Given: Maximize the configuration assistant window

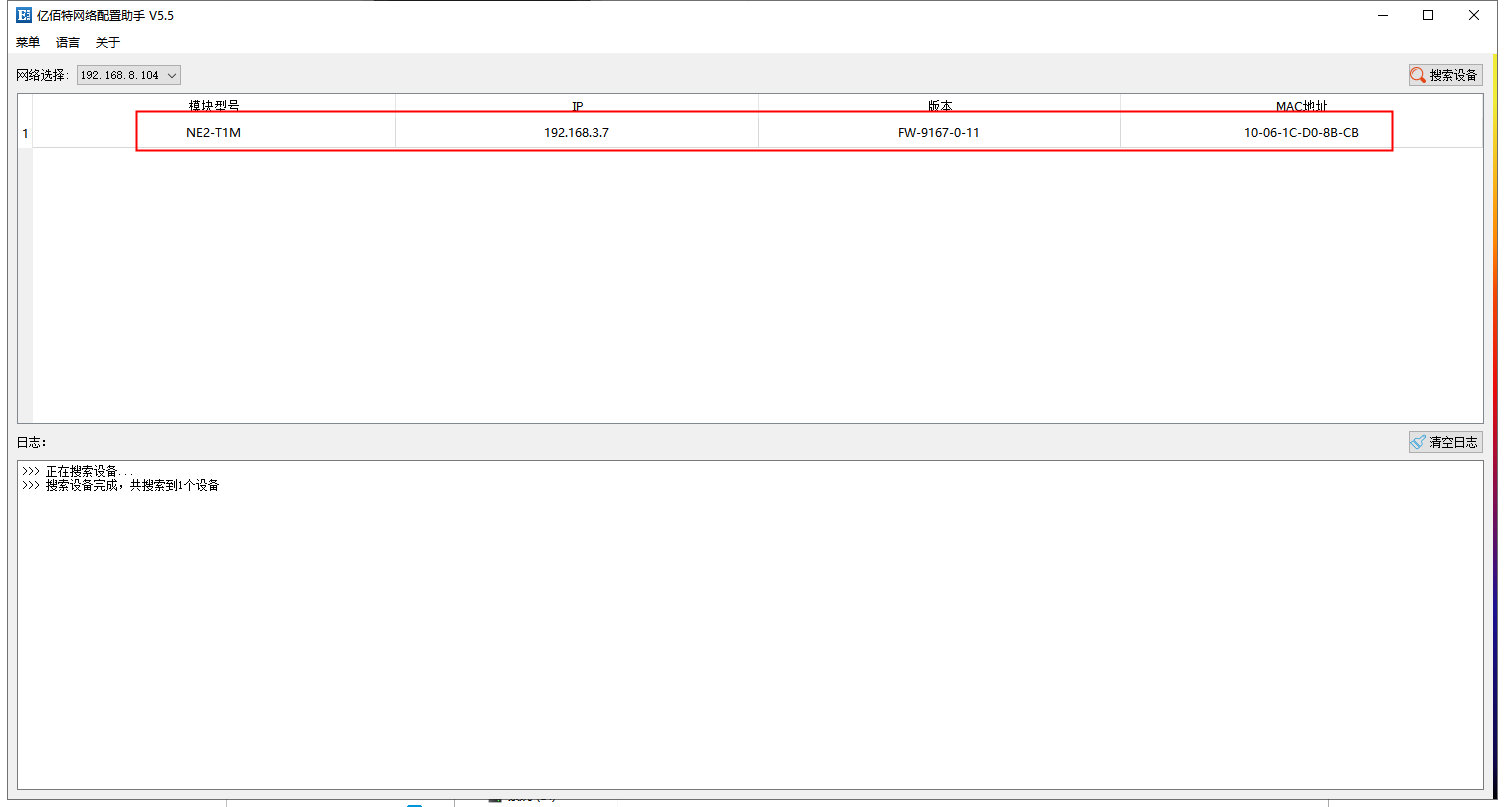Looking at the screenshot, I should (1428, 15).
